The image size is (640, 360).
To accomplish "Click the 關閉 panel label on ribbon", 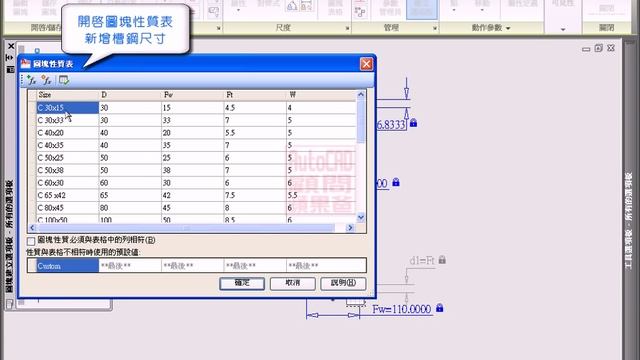I will [x=607, y=28].
